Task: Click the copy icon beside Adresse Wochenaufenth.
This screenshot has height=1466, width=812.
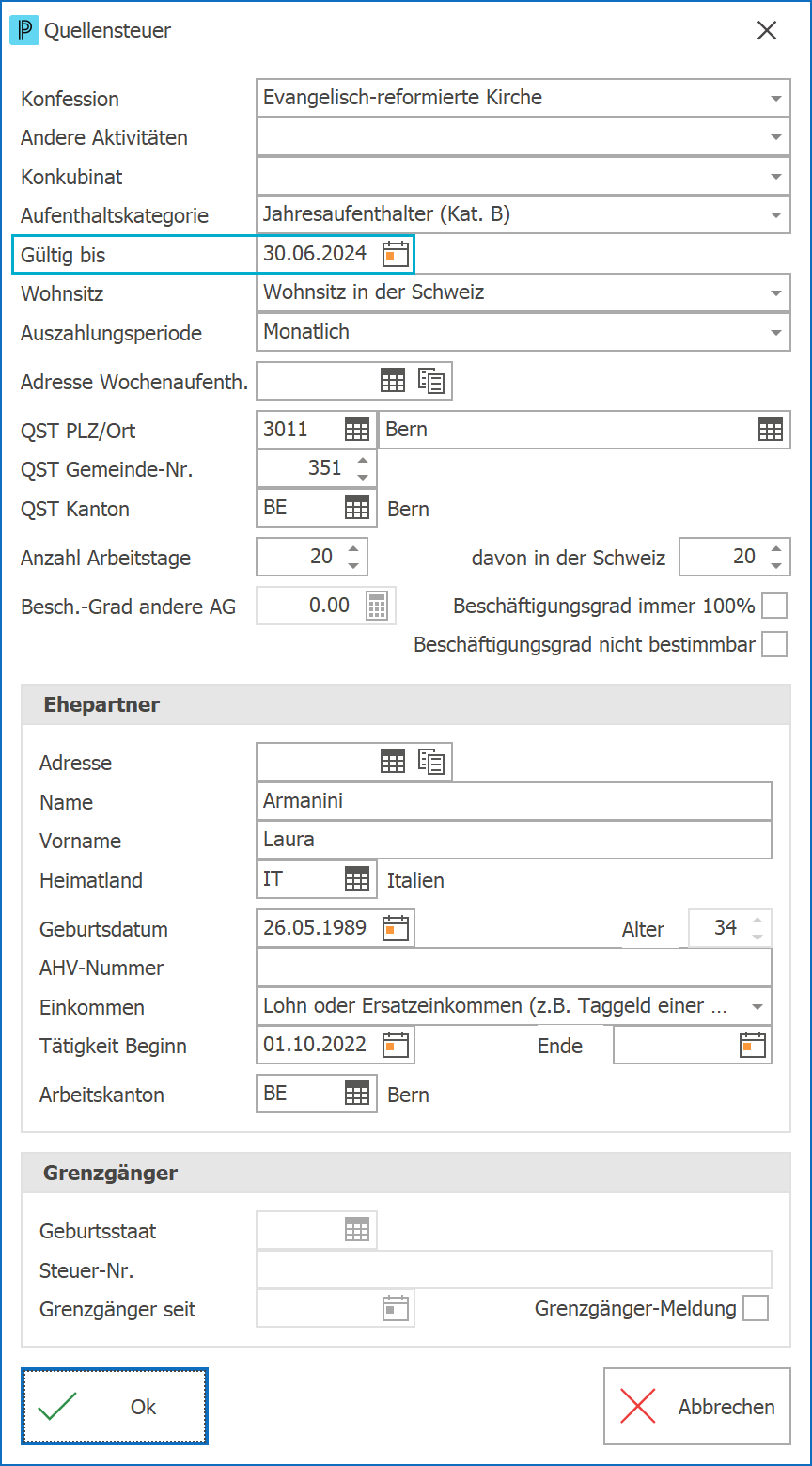Action: point(431,381)
